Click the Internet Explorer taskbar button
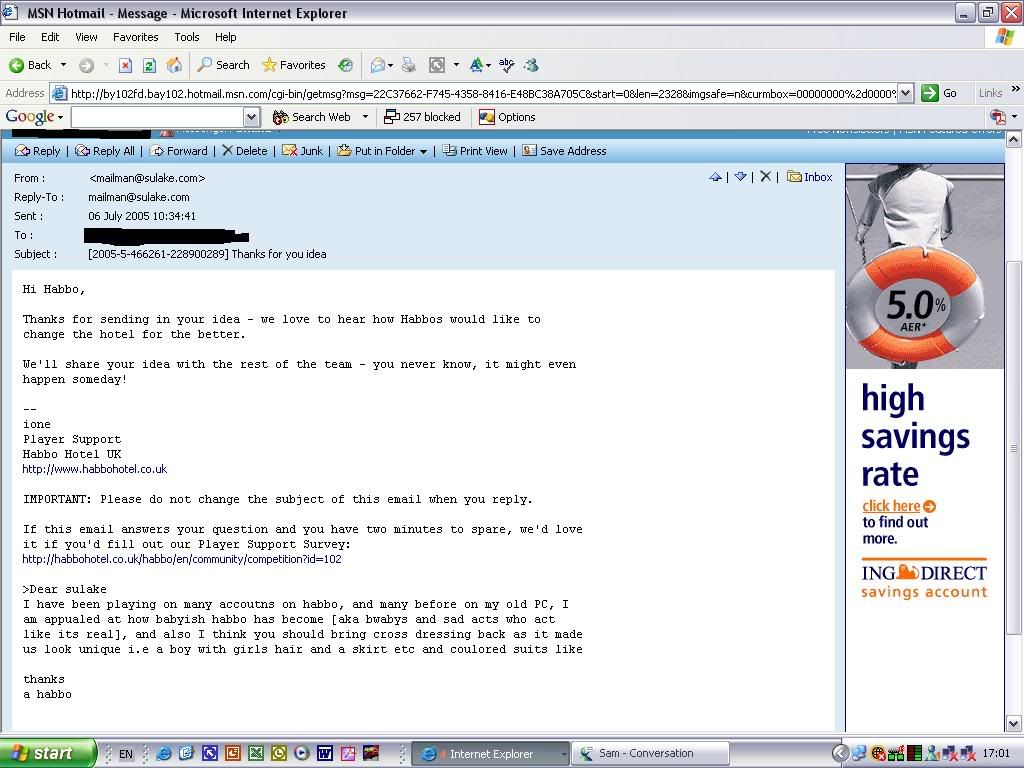 pos(491,754)
